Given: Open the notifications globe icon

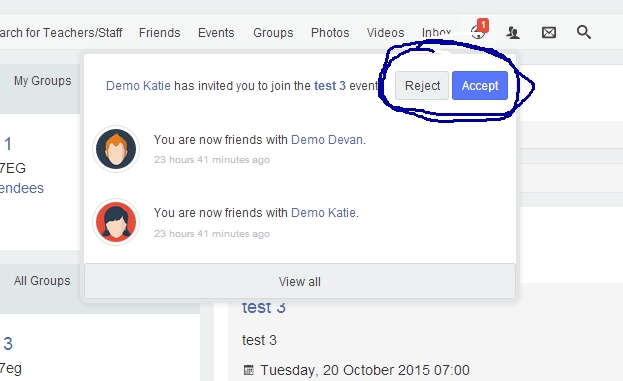Looking at the screenshot, I should coord(478,33).
